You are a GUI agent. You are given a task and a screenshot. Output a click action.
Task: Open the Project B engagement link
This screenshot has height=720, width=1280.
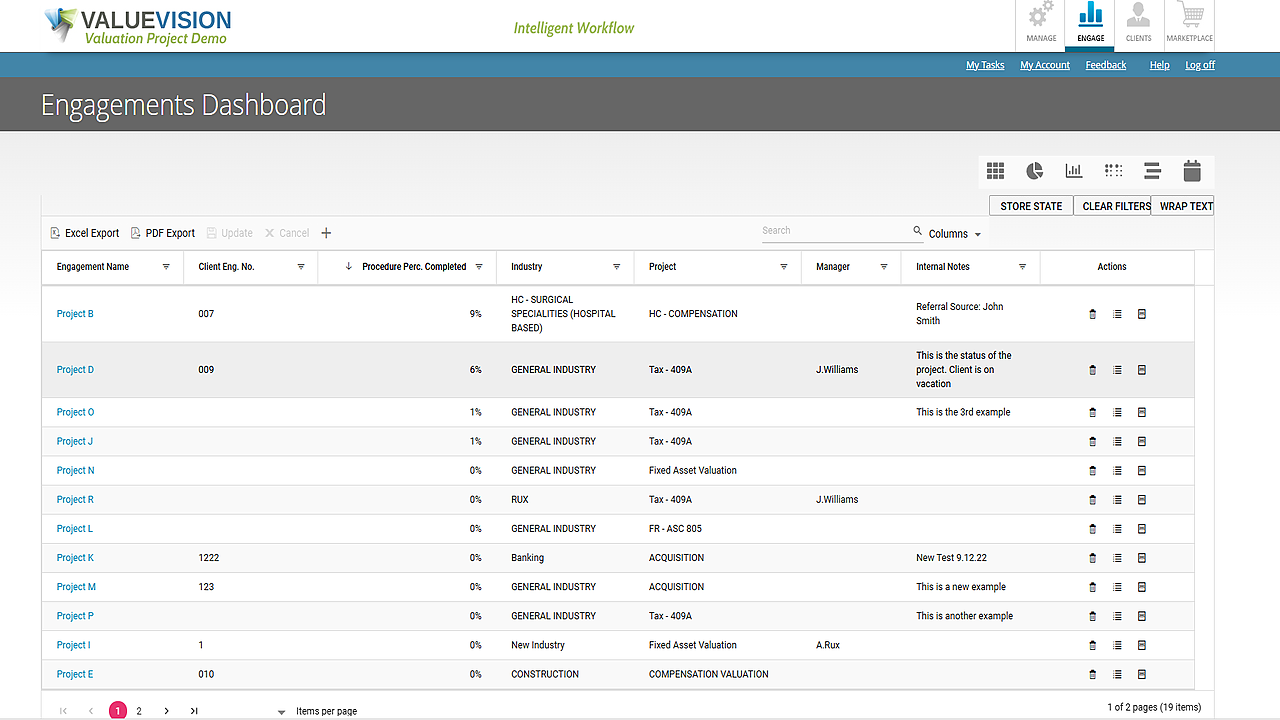pos(75,314)
